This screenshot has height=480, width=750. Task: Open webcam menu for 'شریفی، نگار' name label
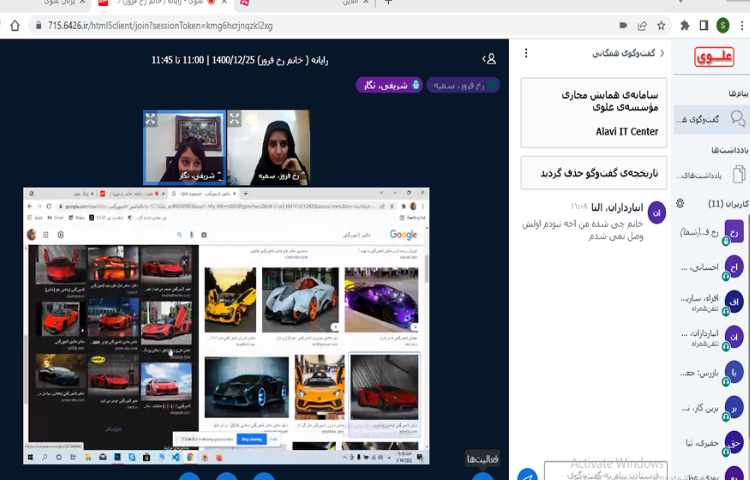click(201, 176)
